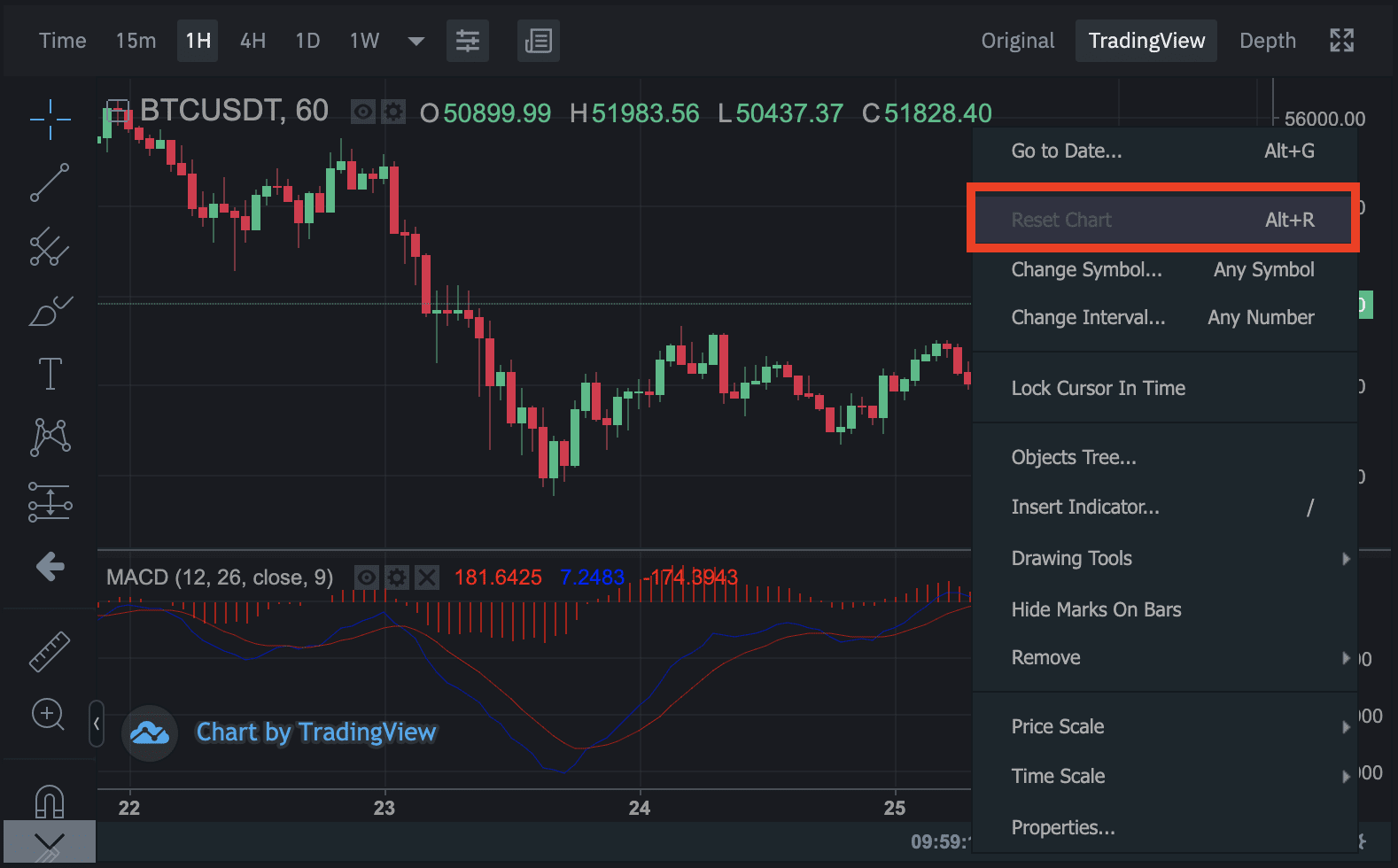Expand the Remove submenu
This screenshot has width=1398, height=868.
tap(1164, 657)
